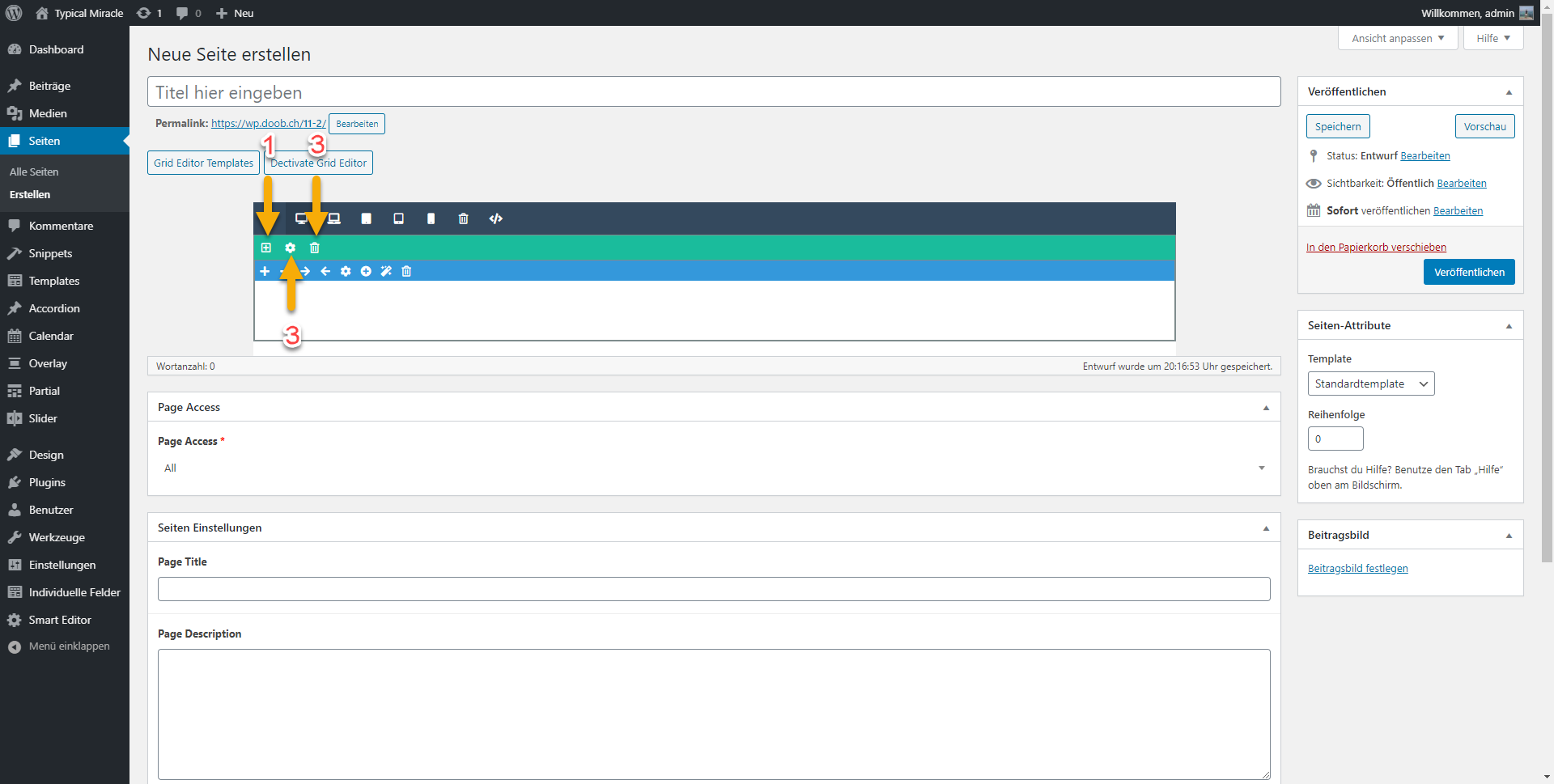Open Templates in the sidebar
Image resolution: width=1554 pixels, height=784 pixels.
click(x=65, y=281)
